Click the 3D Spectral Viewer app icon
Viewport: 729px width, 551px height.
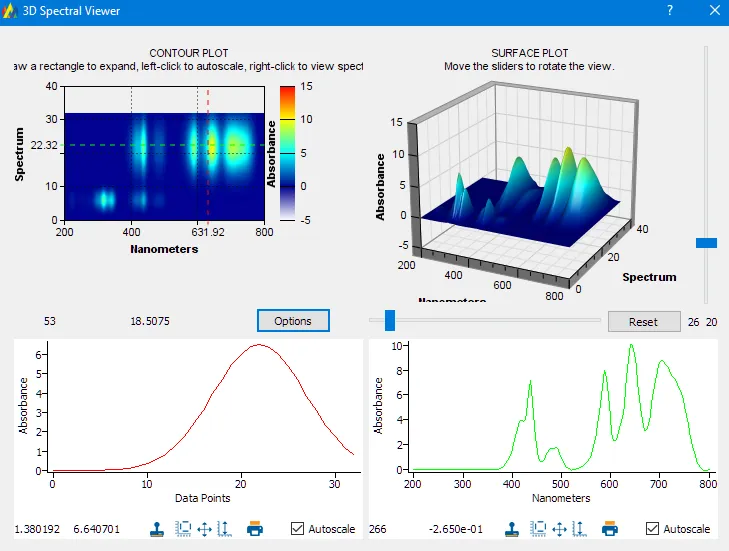[10, 11]
